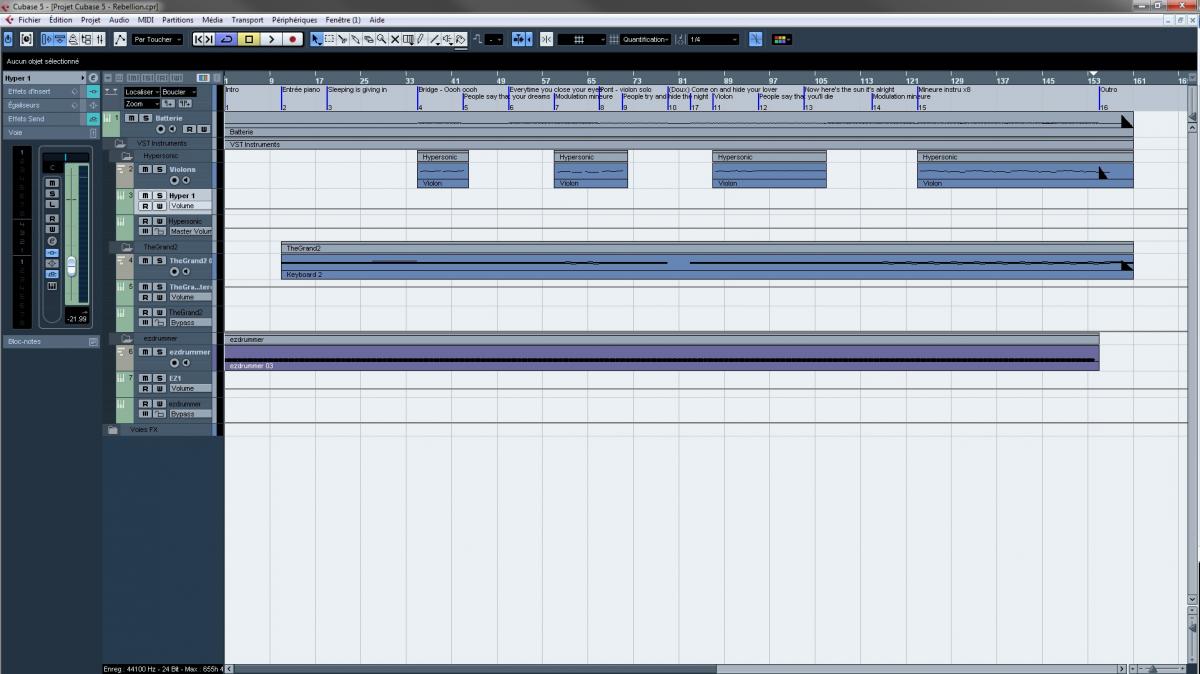Click inspector channel Listen L button
This screenshot has width=1200, height=674.
coord(52,204)
